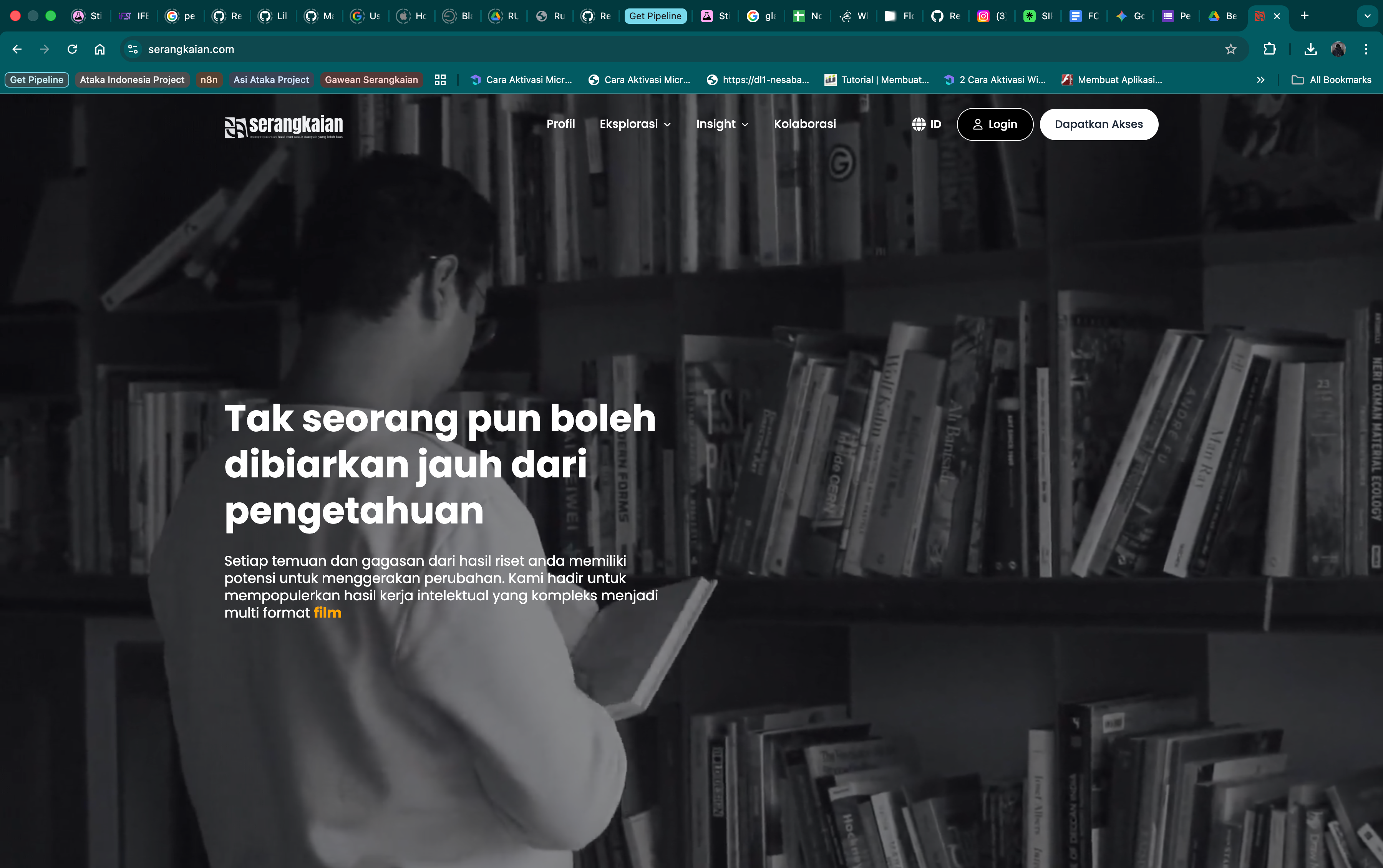Expand the Insight dropdown
1383x868 pixels.
[x=722, y=124]
